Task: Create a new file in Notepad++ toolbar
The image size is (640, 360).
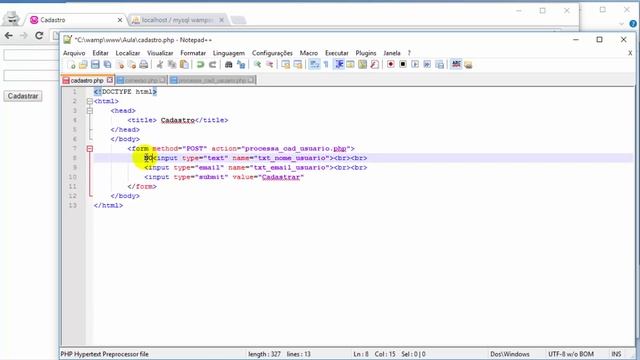Action: coord(71,64)
